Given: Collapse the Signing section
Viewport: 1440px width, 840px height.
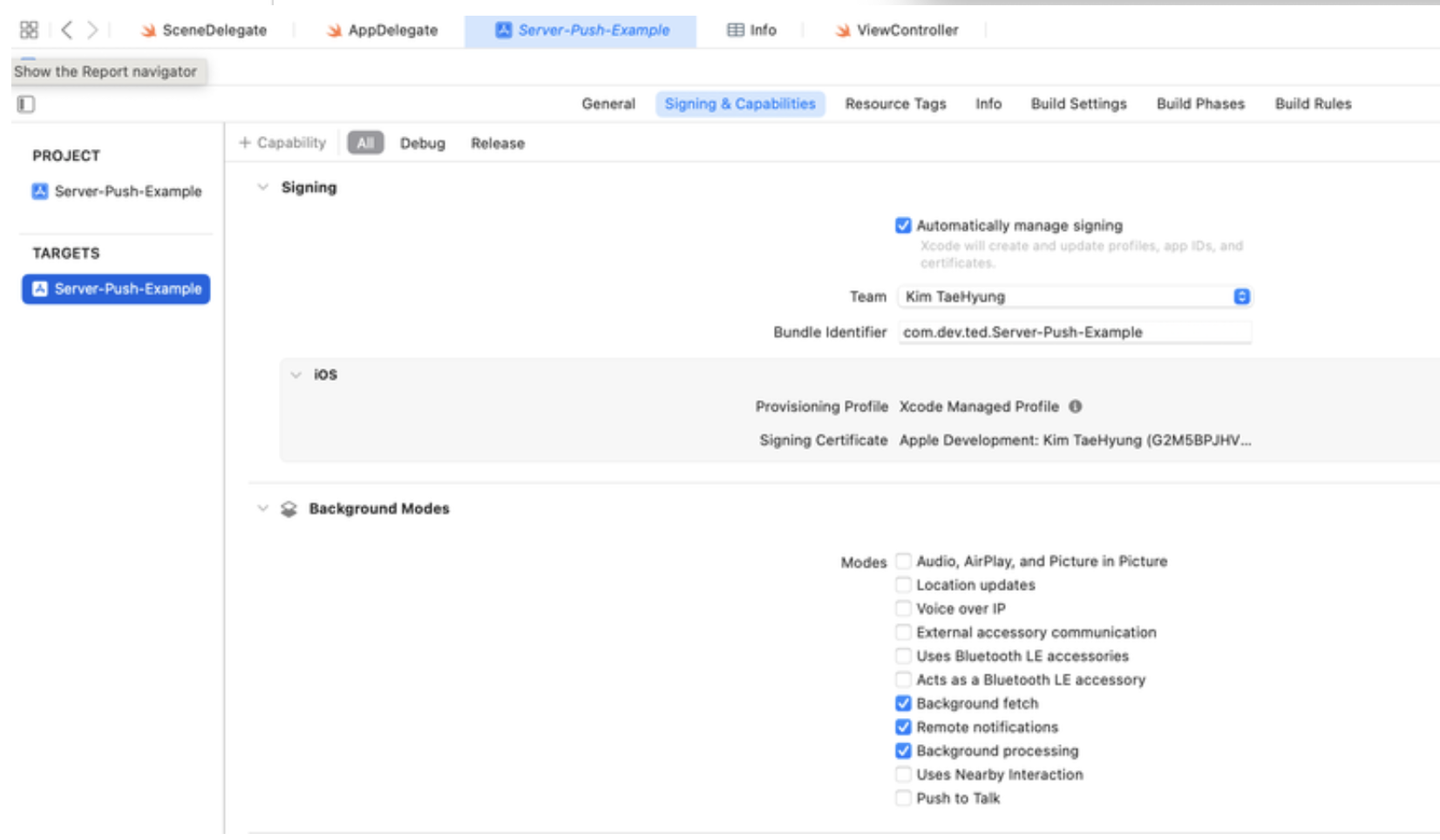Looking at the screenshot, I should tap(262, 187).
